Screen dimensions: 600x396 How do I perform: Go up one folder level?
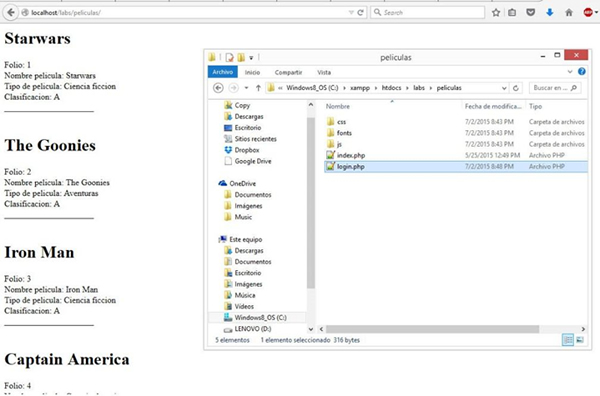(258, 88)
